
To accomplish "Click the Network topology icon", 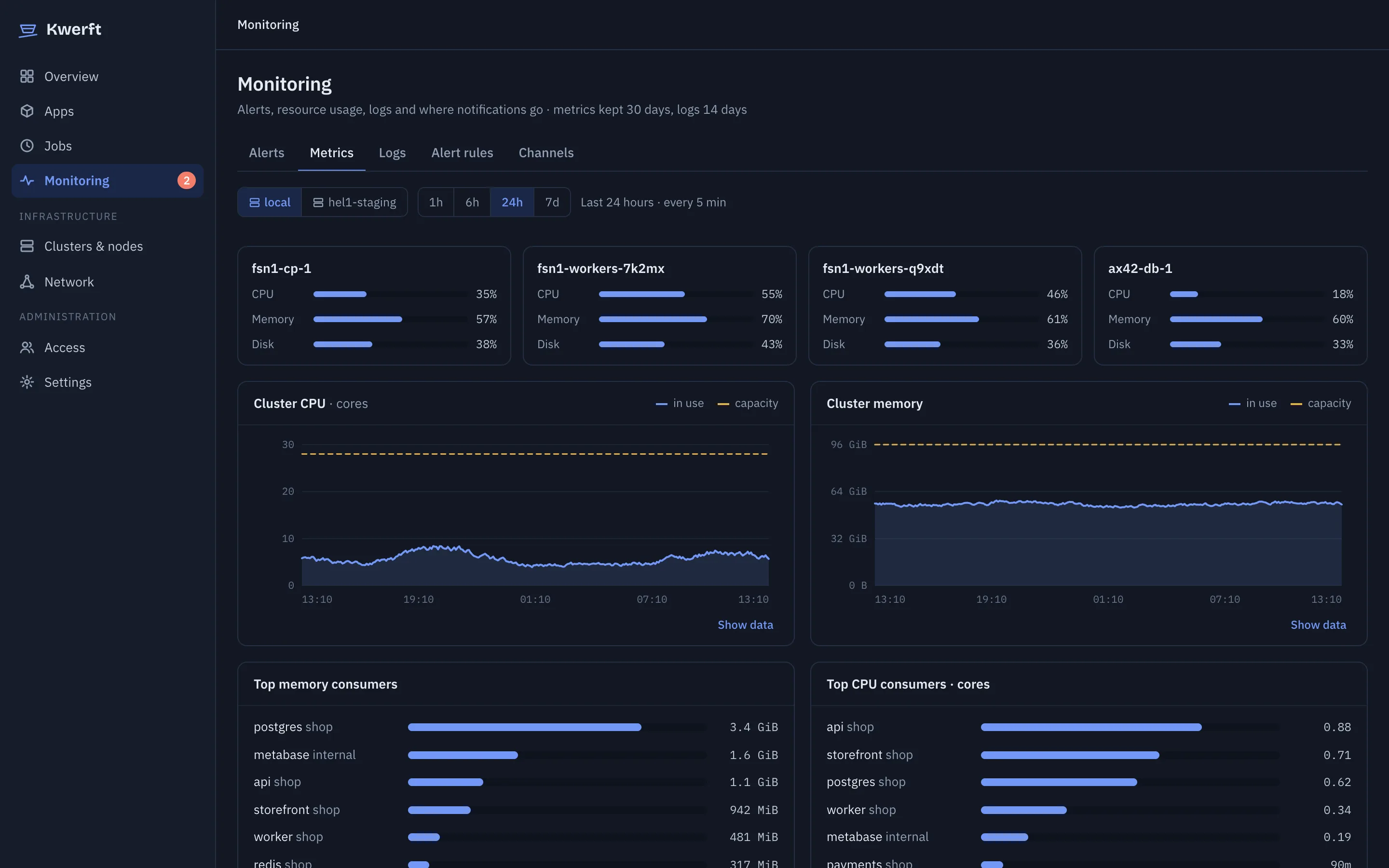I will pos(27,282).
